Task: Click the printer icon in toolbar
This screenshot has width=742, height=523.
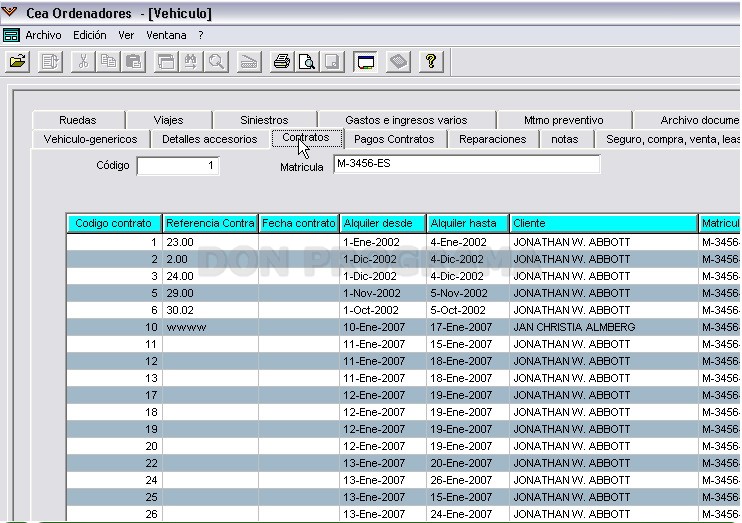Action: [x=282, y=62]
